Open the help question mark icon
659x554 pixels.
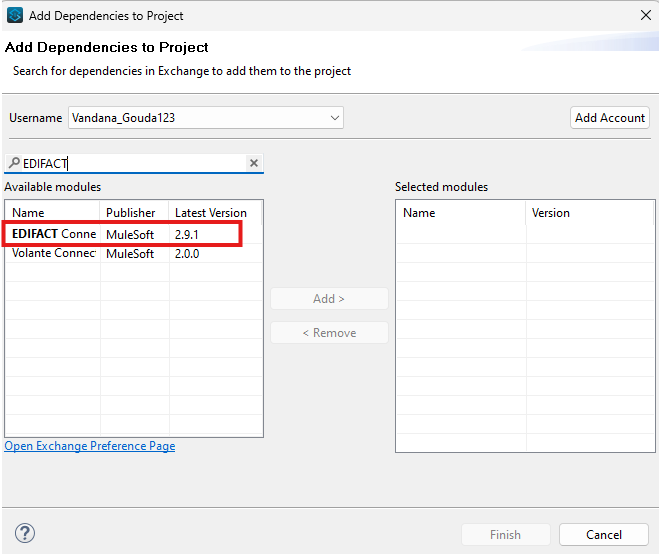25,533
